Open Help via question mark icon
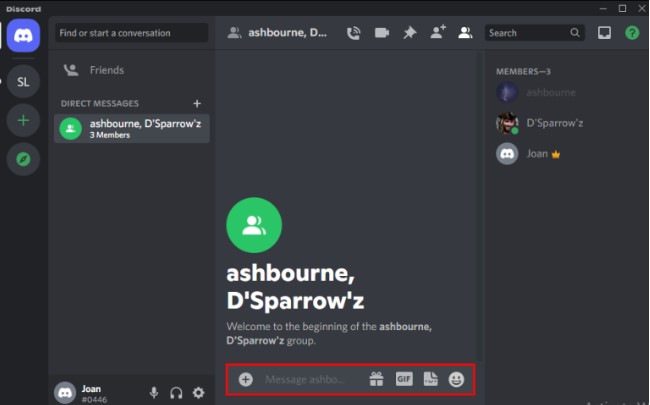The height and width of the screenshot is (405, 650). tap(632, 33)
